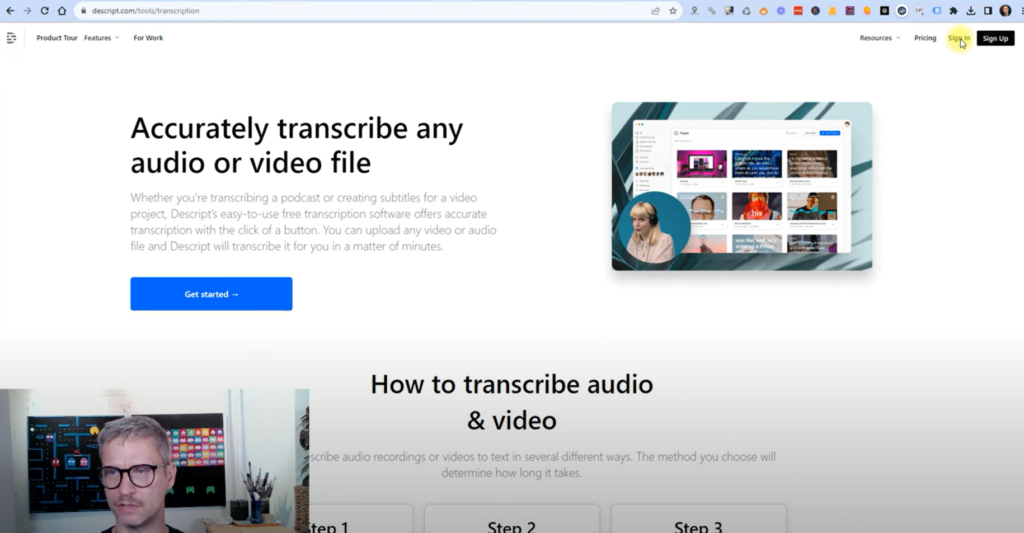Select the Step 2 card
Screen dimensions: 1024x533
[512, 519]
